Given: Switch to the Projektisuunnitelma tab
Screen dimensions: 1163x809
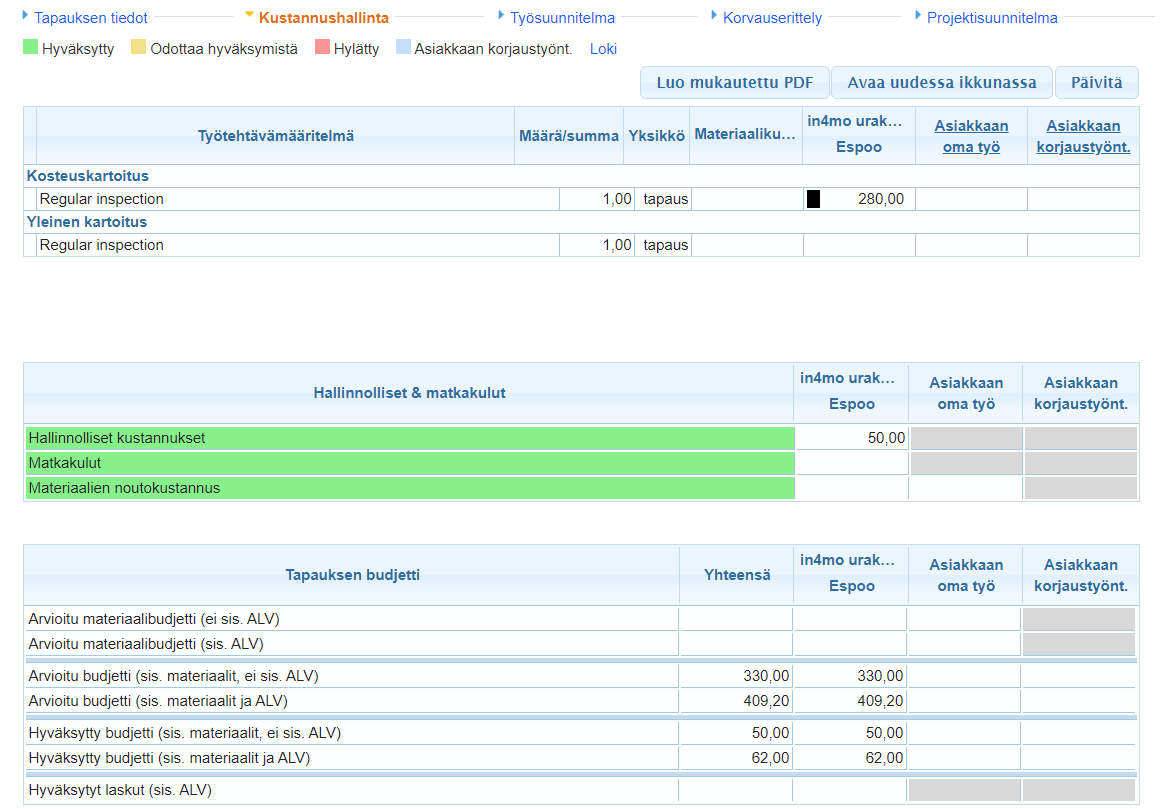Looking at the screenshot, I should pos(991,18).
